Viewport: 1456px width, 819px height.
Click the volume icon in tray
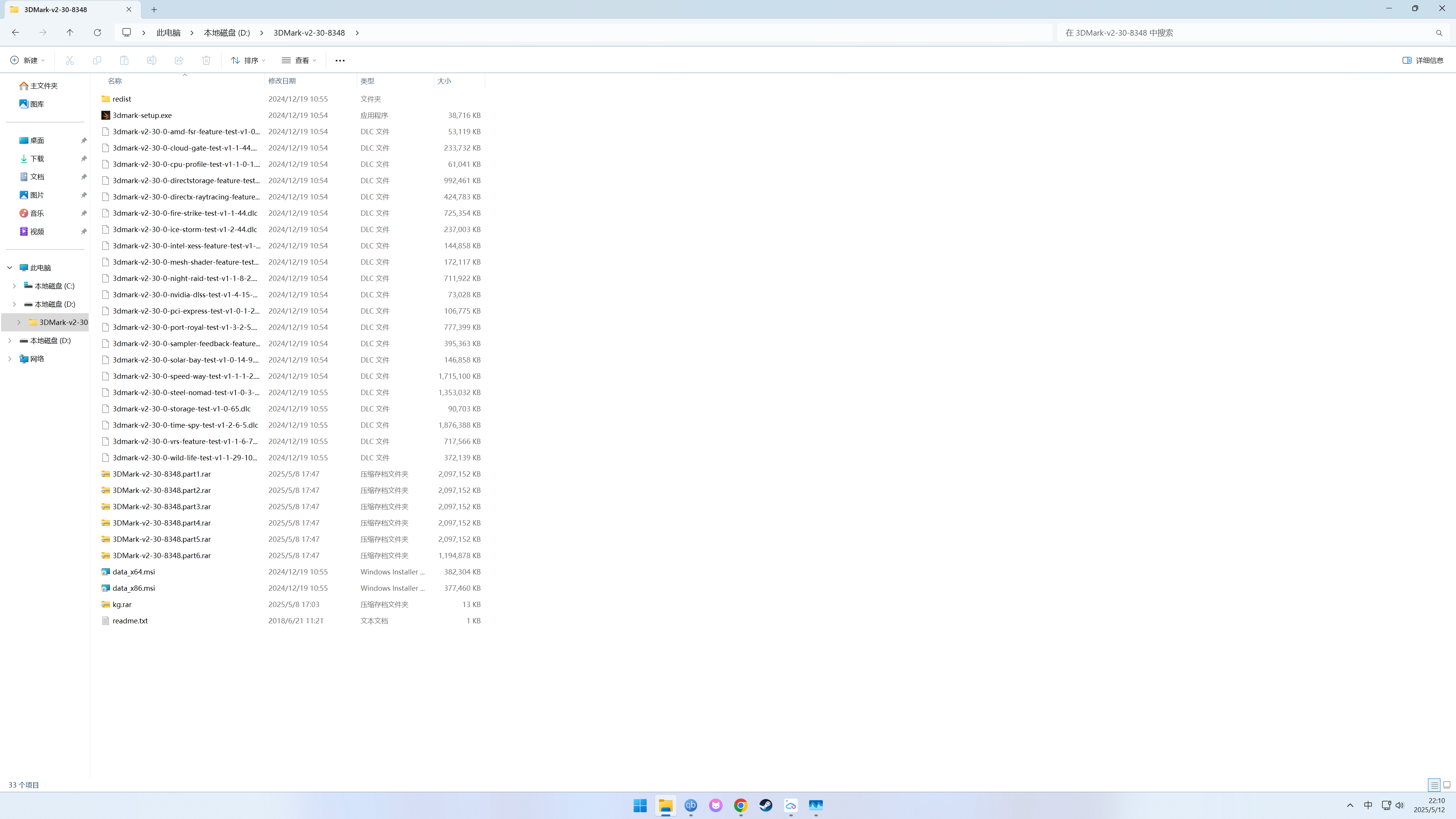(x=1400, y=805)
